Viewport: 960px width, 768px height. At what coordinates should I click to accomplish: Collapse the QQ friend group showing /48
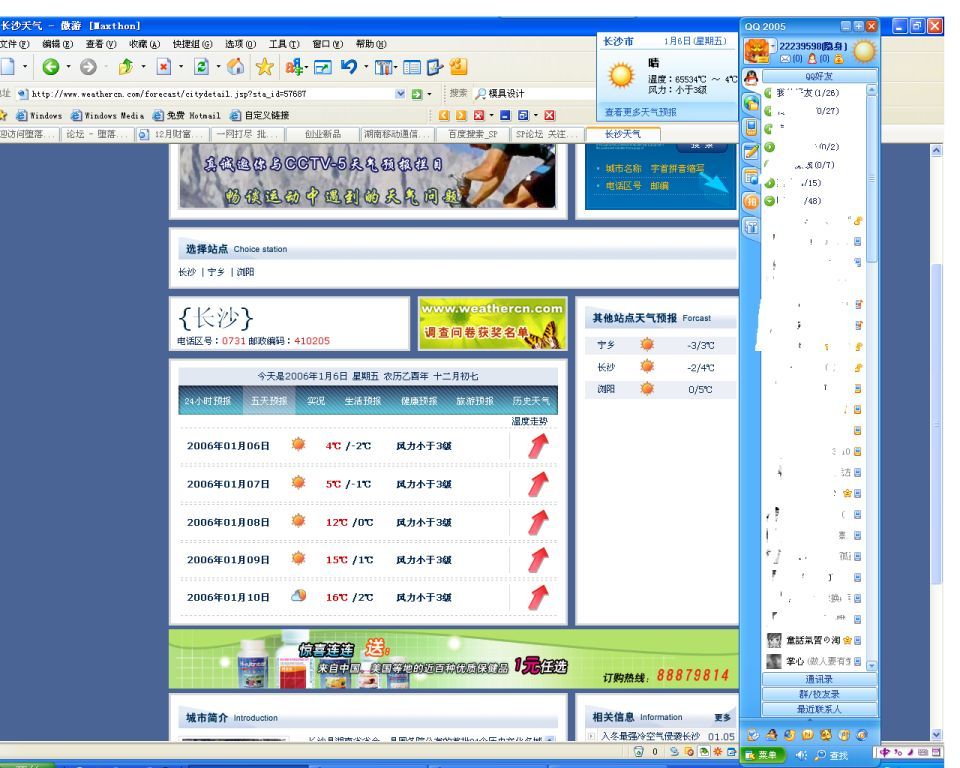(x=769, y=200)
